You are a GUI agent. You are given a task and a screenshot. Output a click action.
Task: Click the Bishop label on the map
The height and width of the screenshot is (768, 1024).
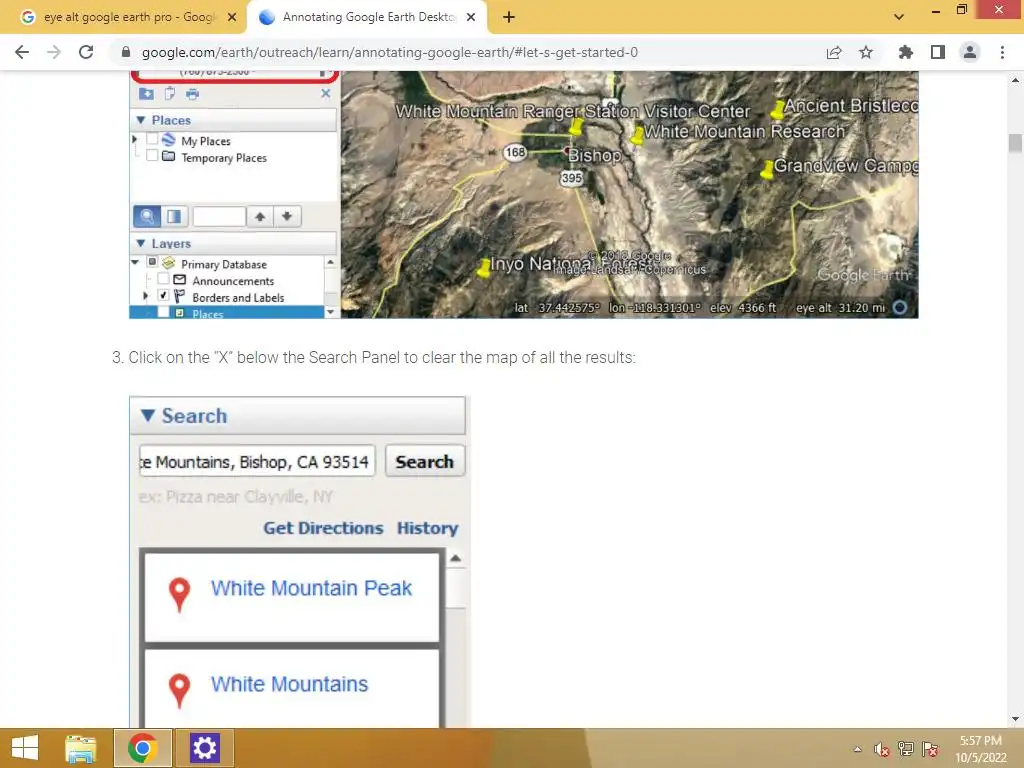tap(594, 155)
